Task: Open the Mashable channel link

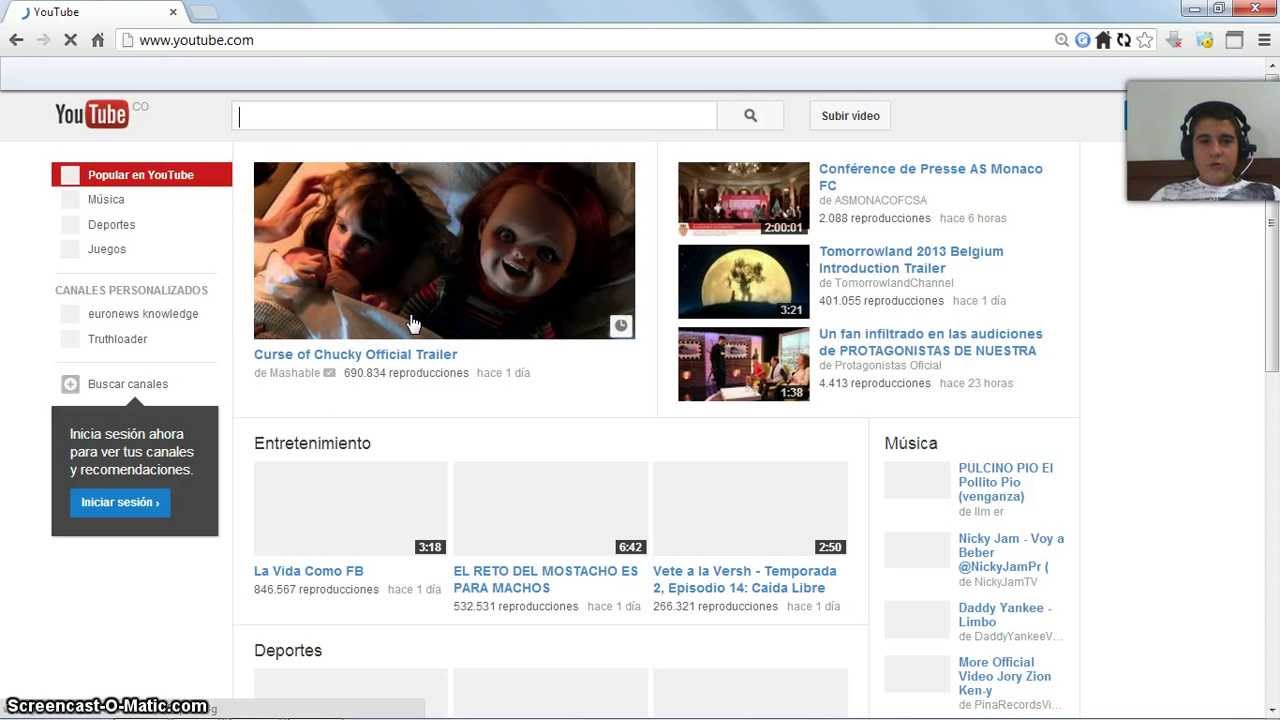Action: [295, 373]
